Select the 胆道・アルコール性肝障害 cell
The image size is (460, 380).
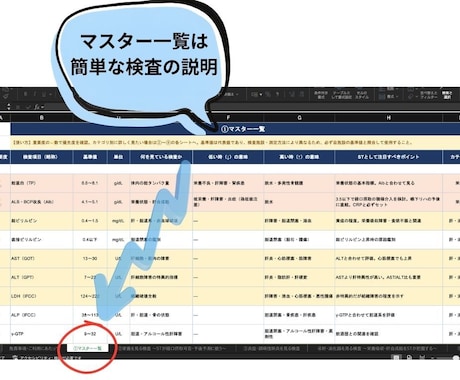pos(161,334)
